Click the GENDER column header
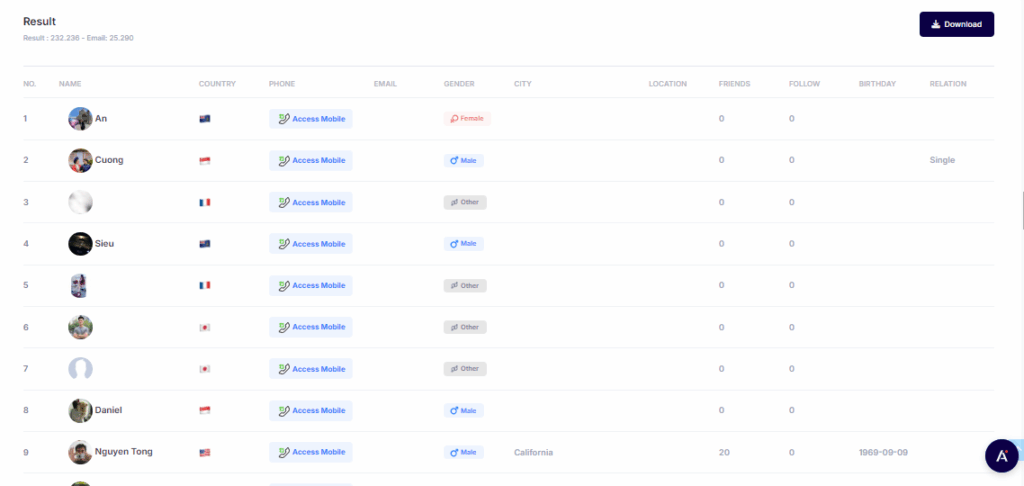 click(459, 84)
